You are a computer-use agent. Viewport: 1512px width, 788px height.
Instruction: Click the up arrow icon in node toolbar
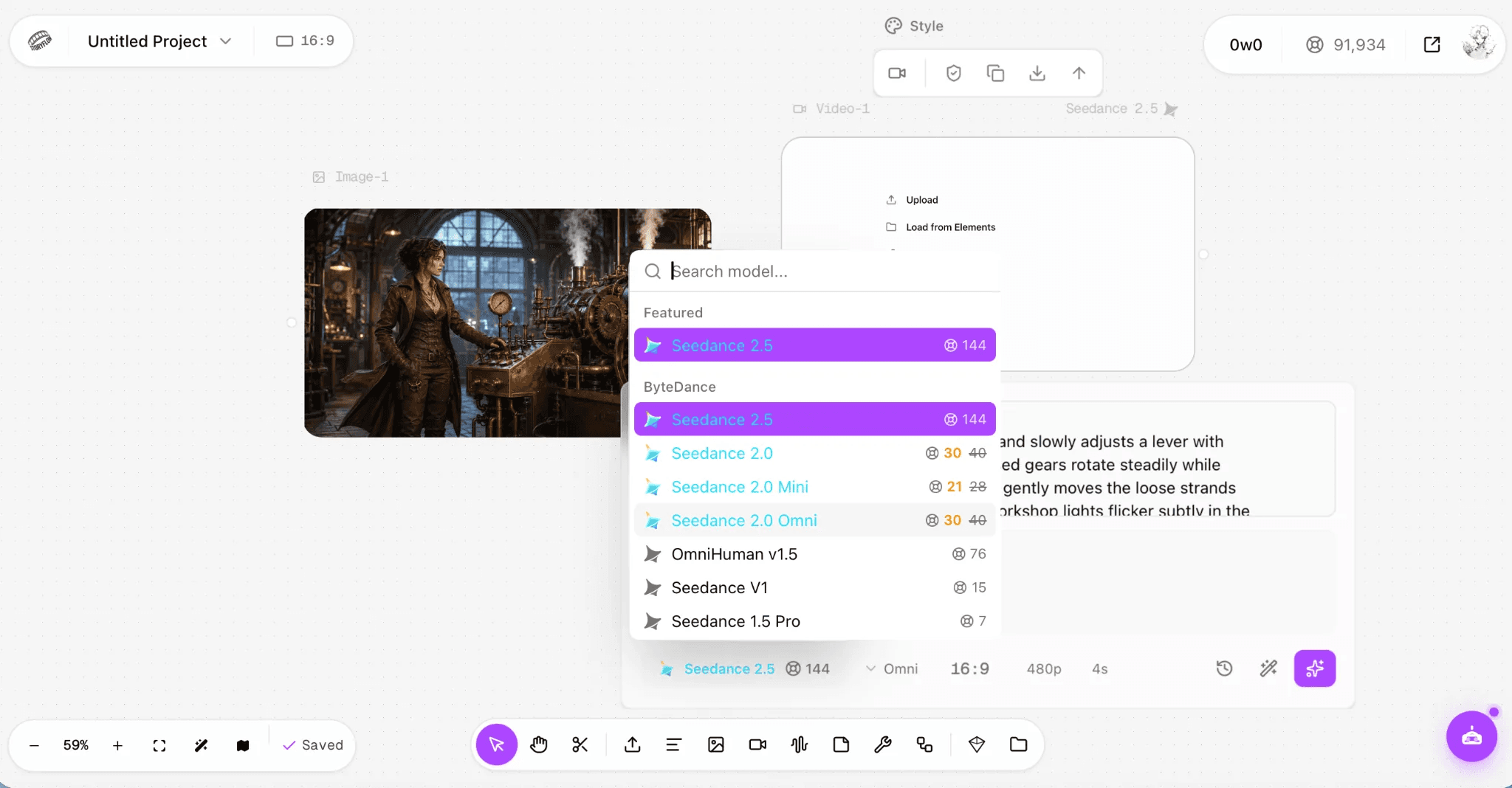(x=1079, y=73)
